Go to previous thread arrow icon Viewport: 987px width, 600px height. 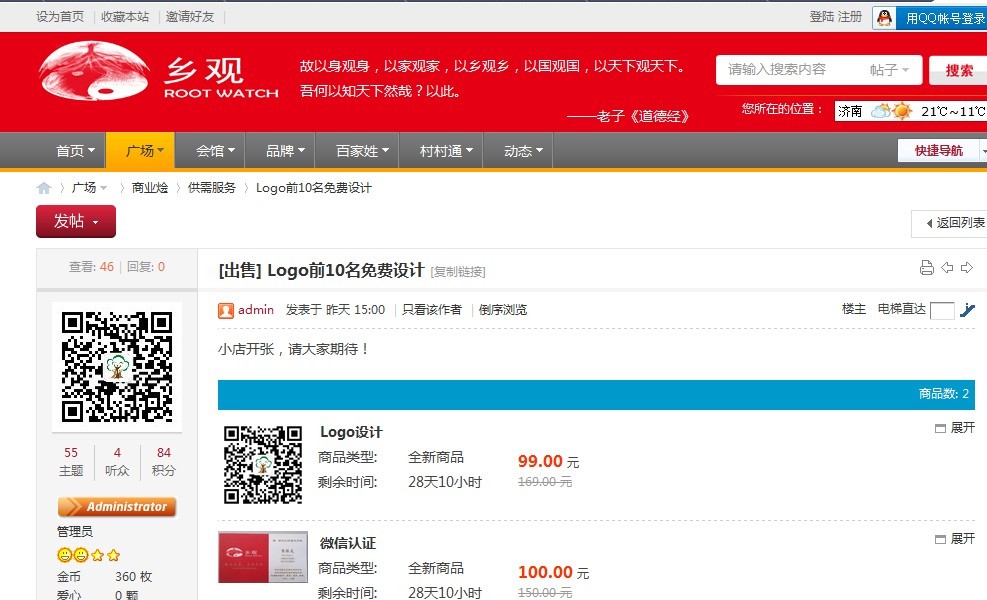[x=947, y=268]
